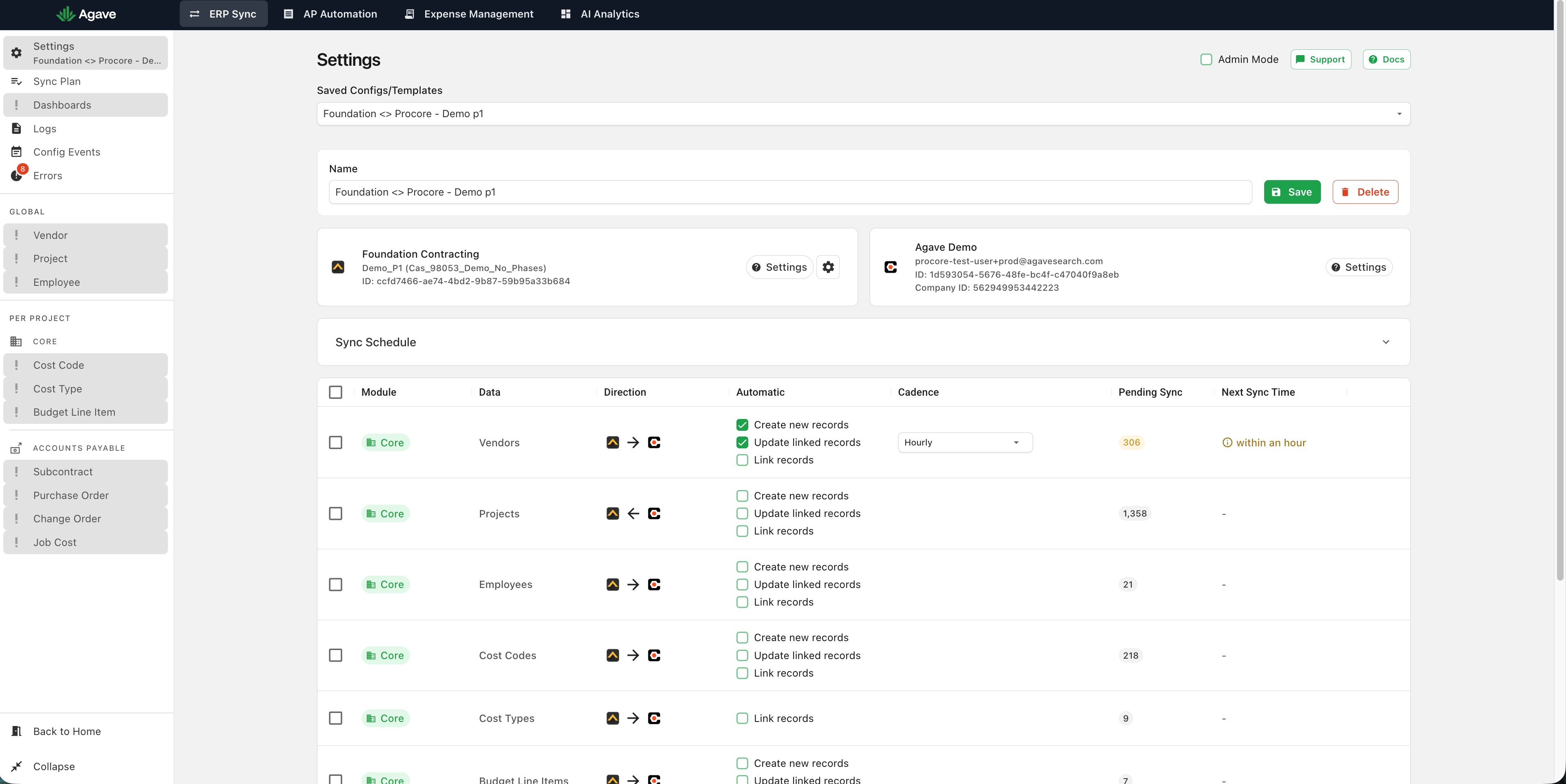Open the Saved Configs/Templates dropdown
1566x784 pixels.
pos(863,114)
